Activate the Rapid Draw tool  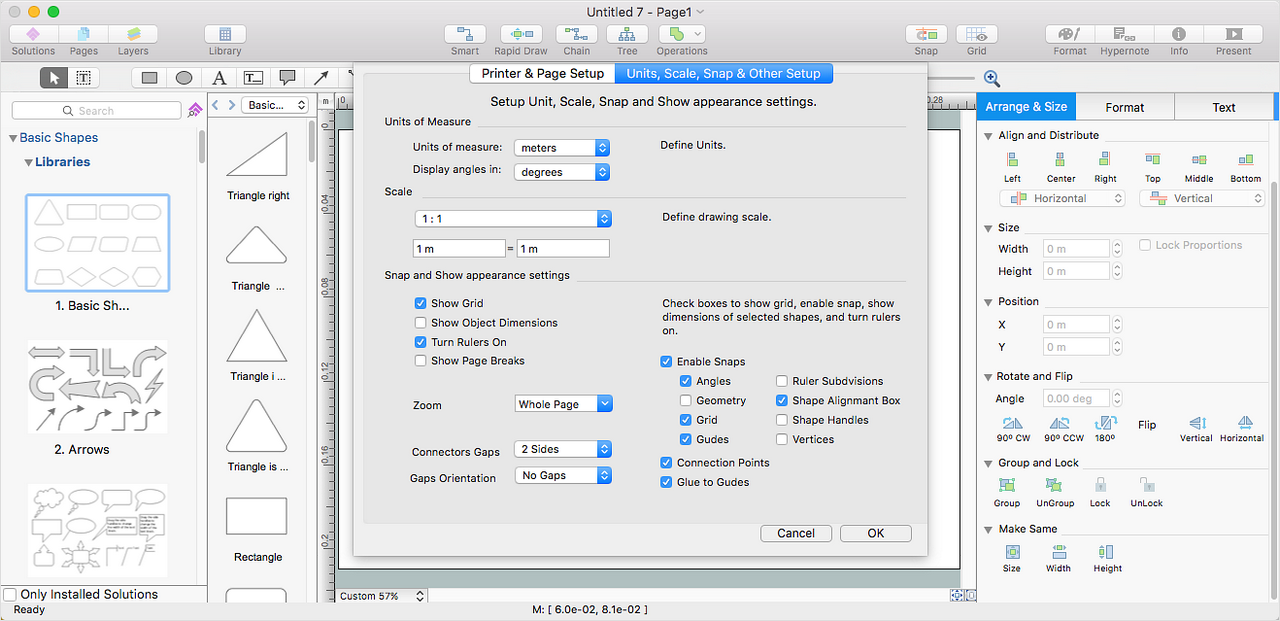[x=521, y=34]
